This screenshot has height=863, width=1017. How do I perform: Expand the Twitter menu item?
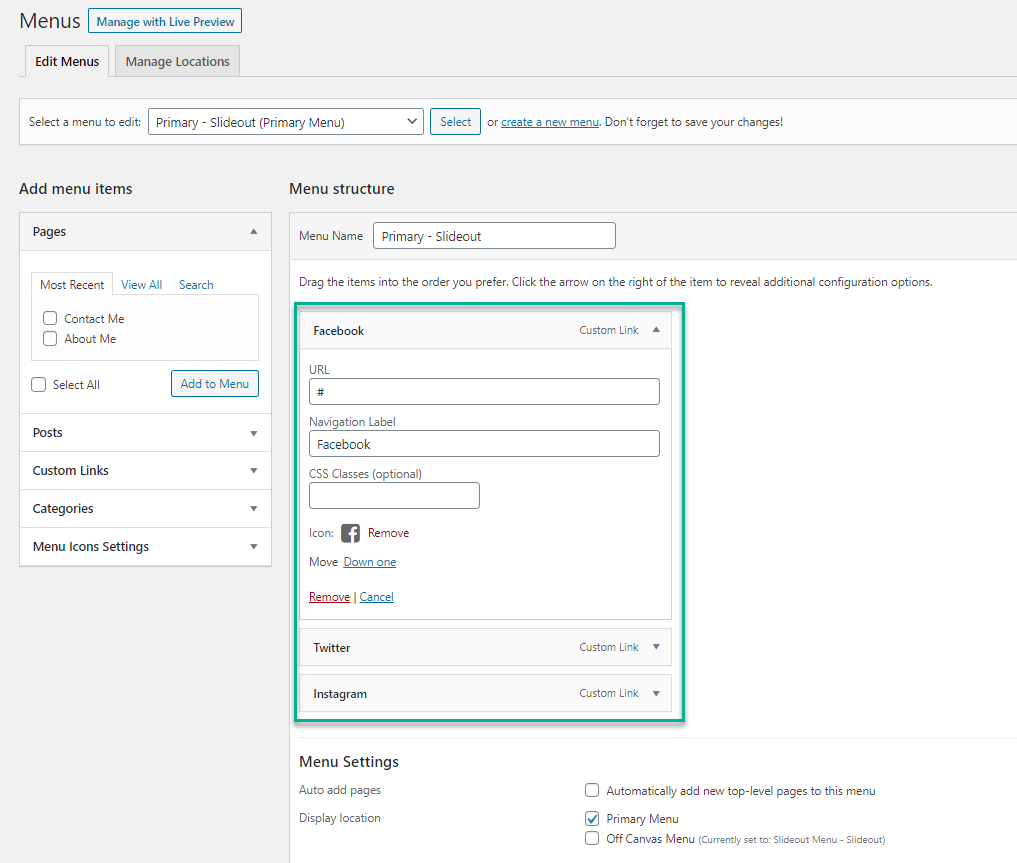pos(656,647)
